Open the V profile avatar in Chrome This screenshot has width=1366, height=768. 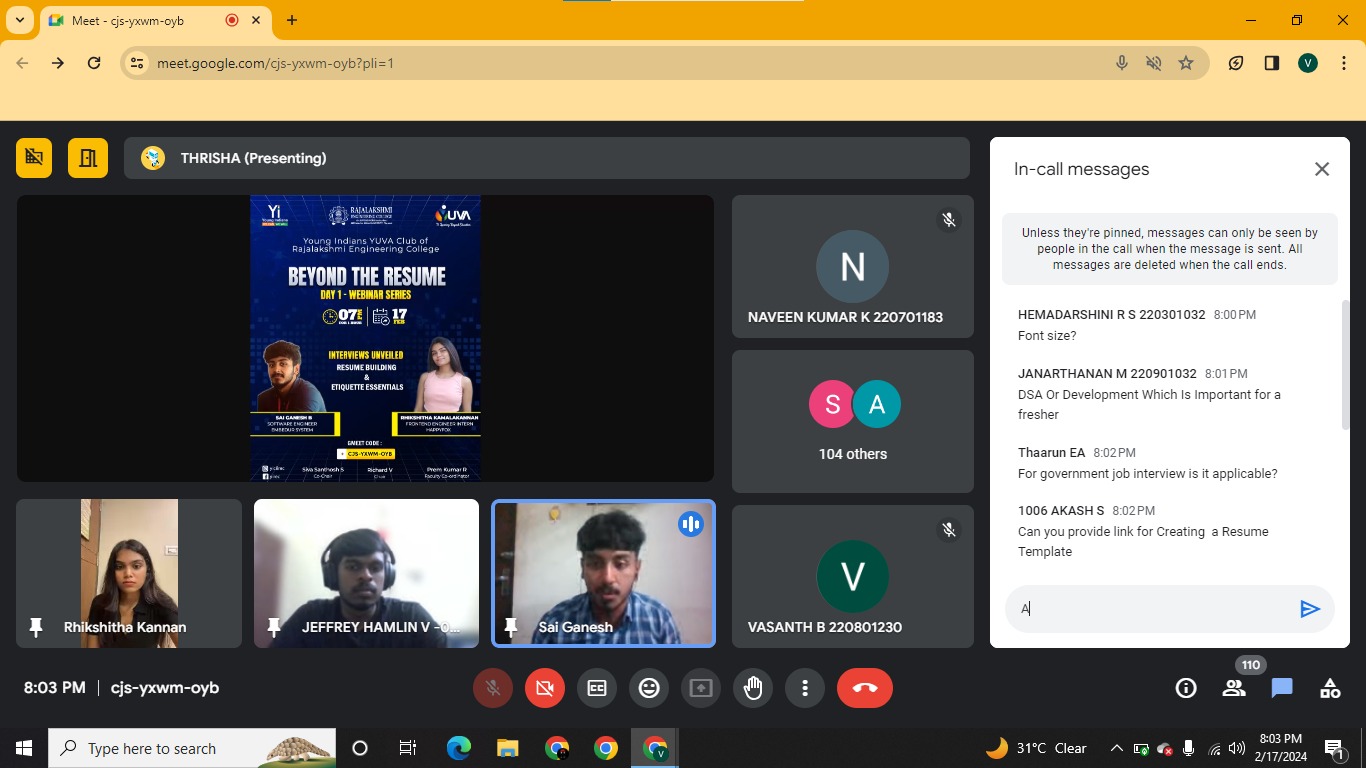click(1308, 63)
